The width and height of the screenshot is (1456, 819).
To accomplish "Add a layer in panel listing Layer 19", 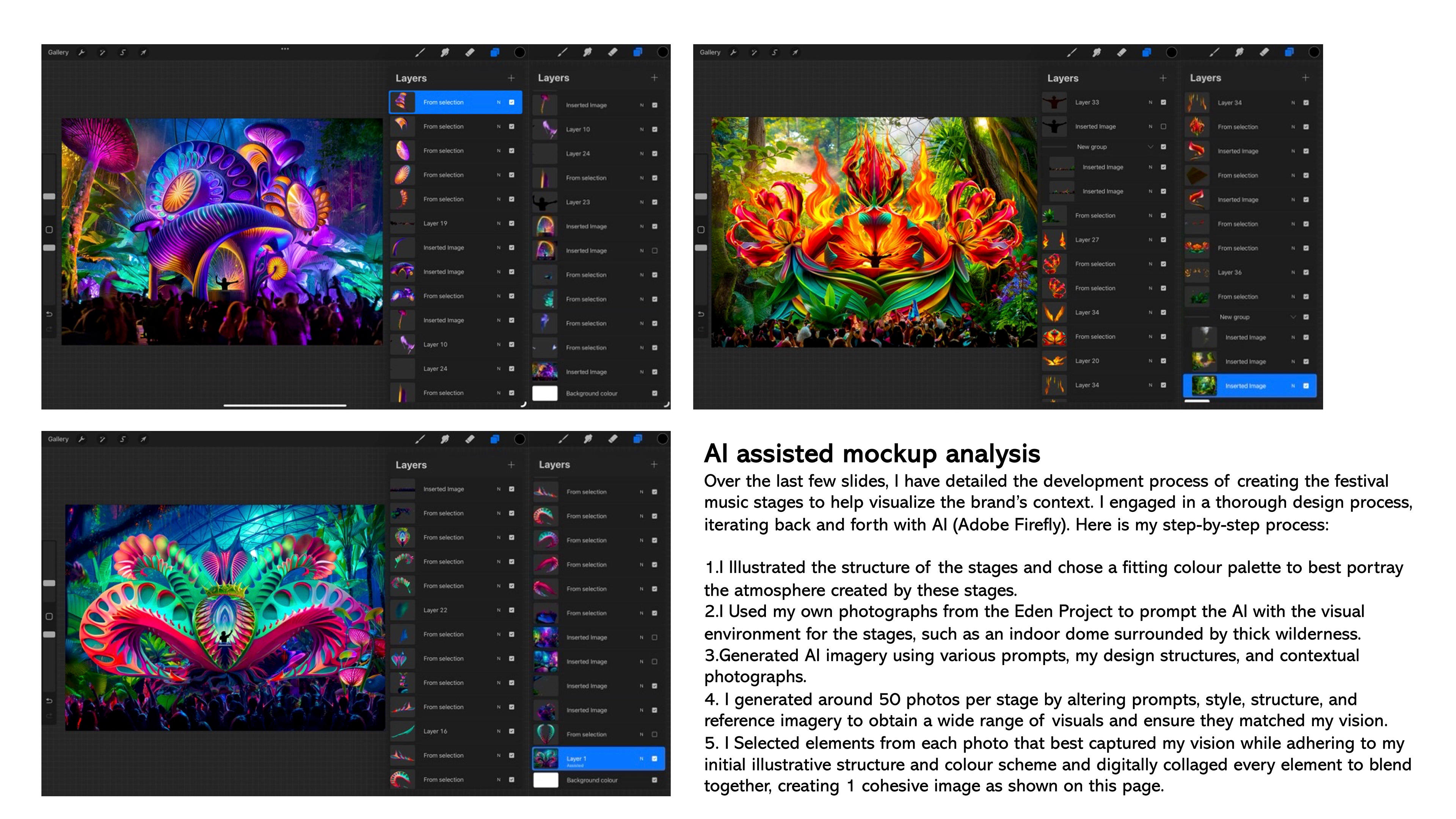I will (511, 78).
